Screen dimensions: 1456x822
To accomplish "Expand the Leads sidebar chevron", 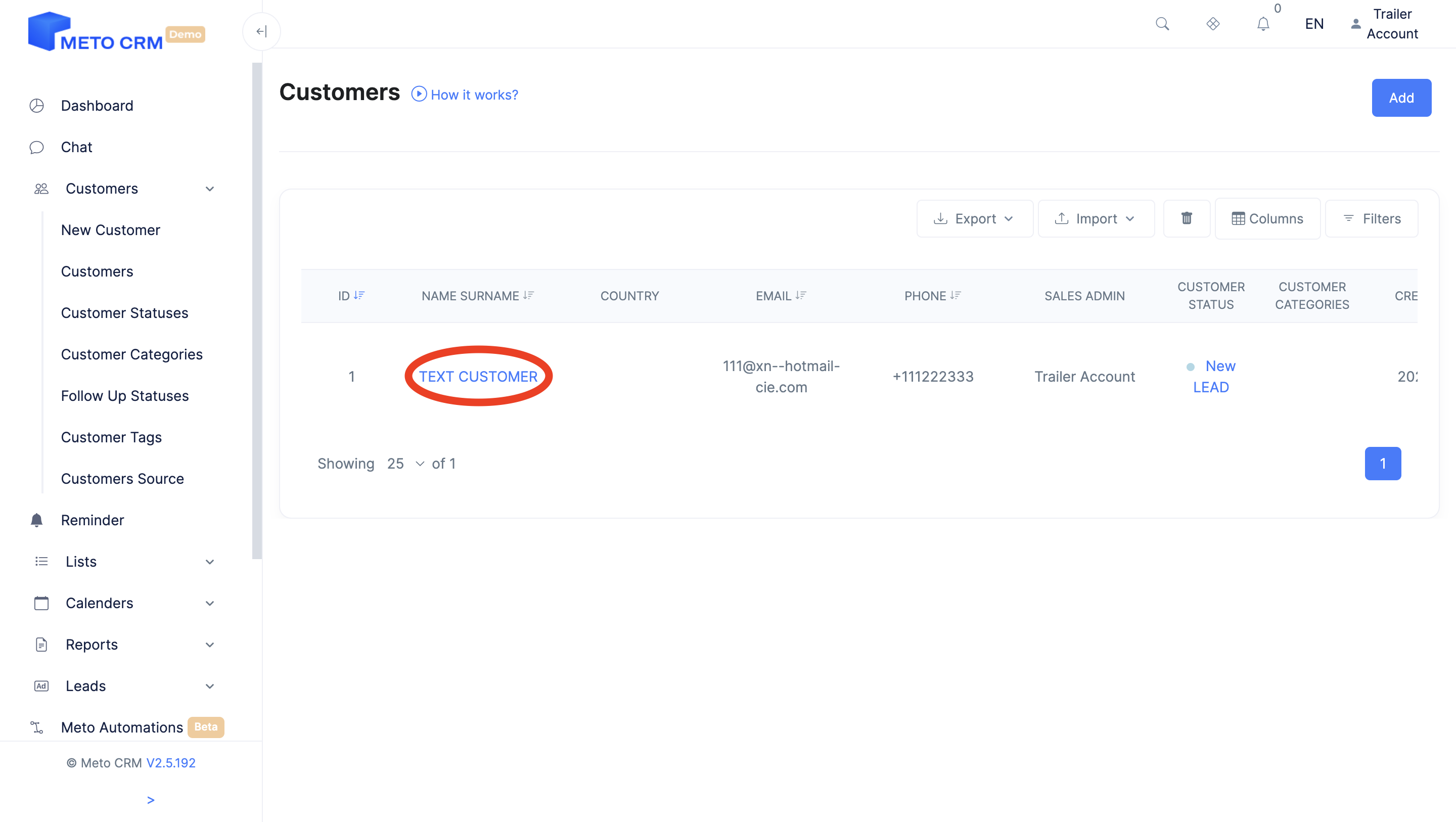I will (x=210, y=687).
